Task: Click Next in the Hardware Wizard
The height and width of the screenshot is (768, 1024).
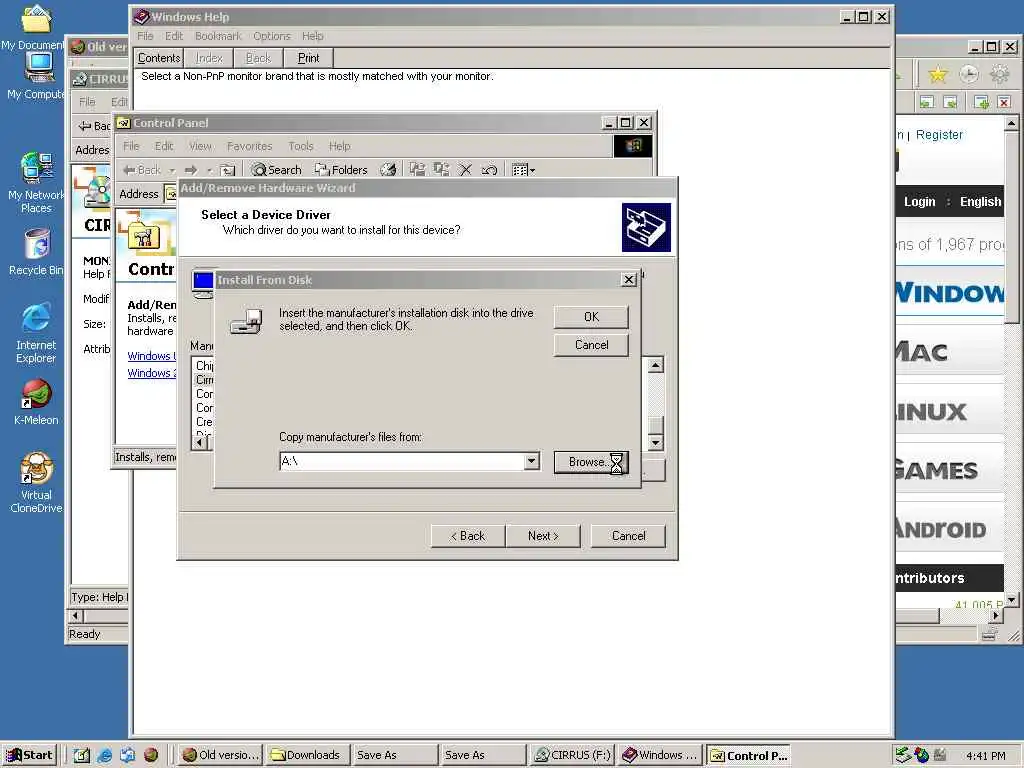Action: 543,536
